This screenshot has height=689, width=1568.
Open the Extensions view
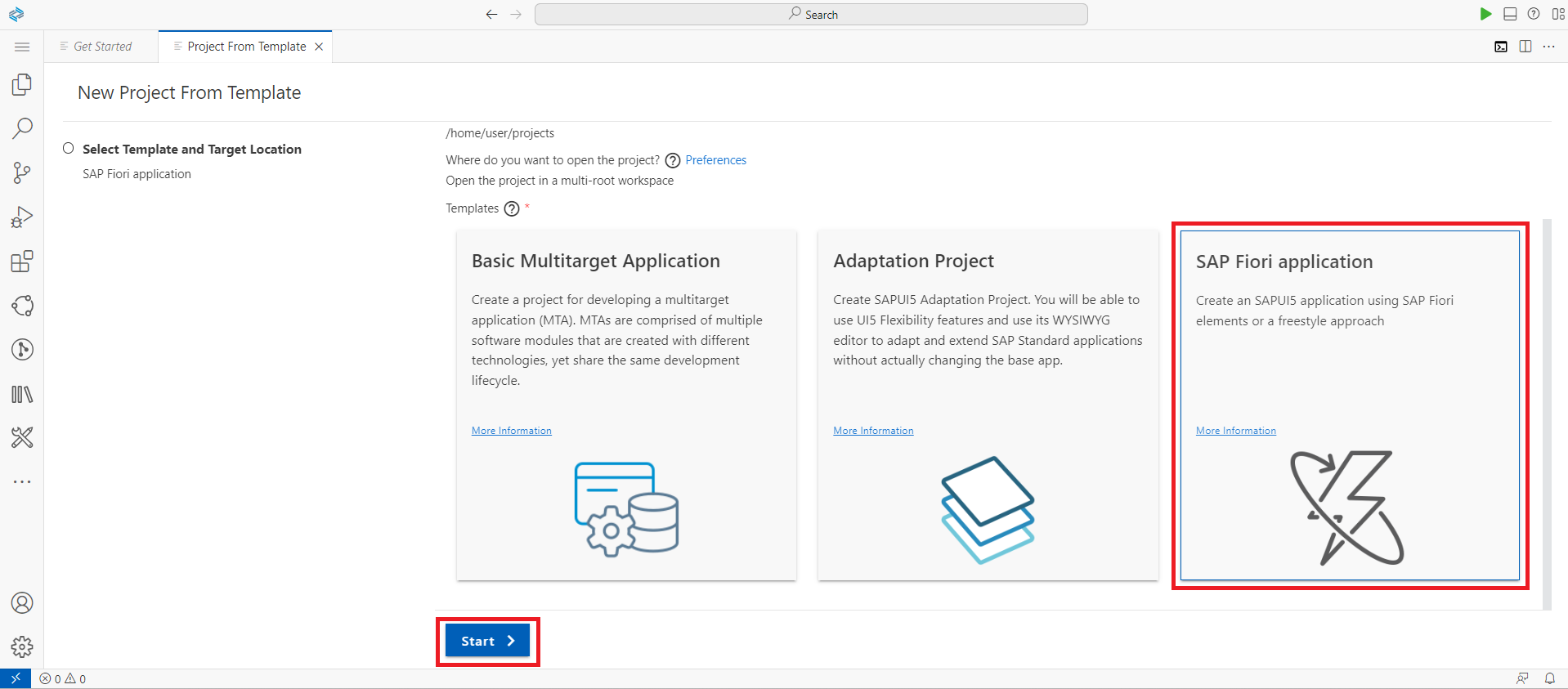(22, 262)
